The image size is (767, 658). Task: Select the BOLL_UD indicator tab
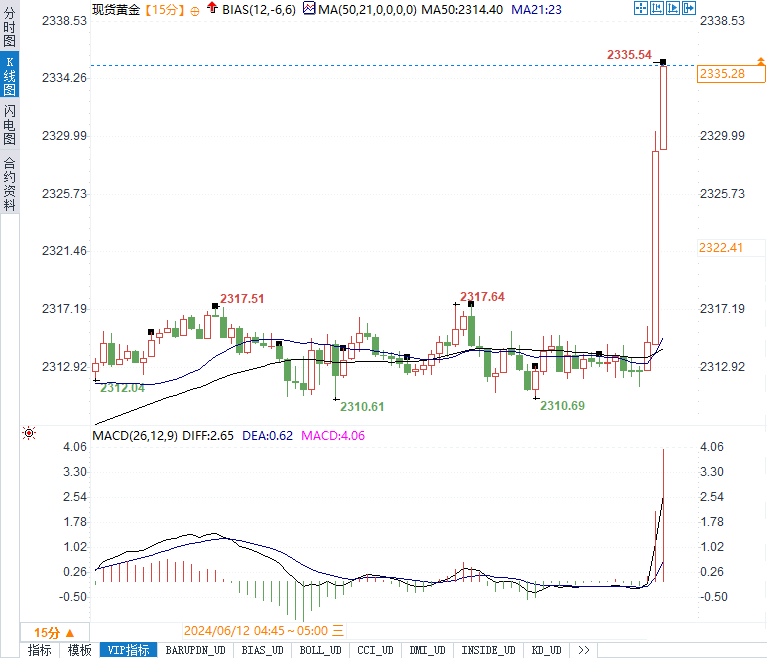[x=320, y=650]
